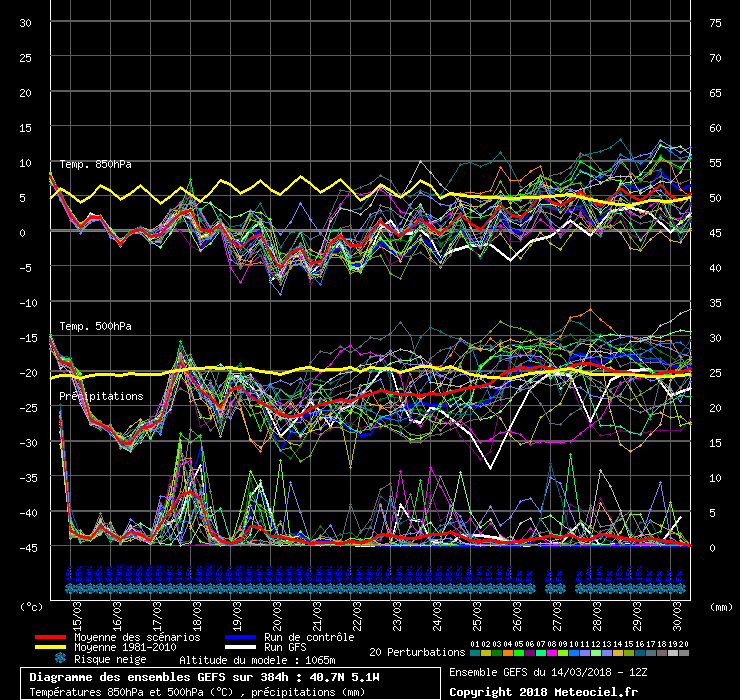Select the light gray perturbation 19 swatch
Viewport: 740px width, 700px height.
[673, 653]
